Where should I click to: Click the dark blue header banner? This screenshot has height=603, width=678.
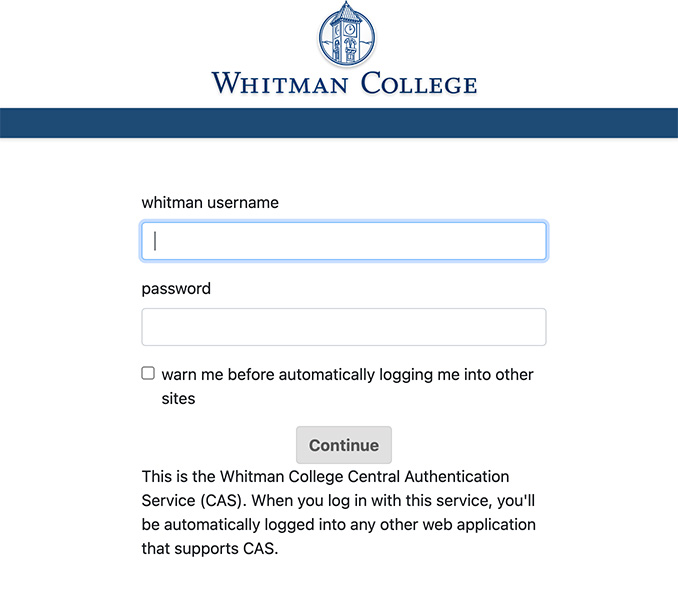[x=339, y=122]
